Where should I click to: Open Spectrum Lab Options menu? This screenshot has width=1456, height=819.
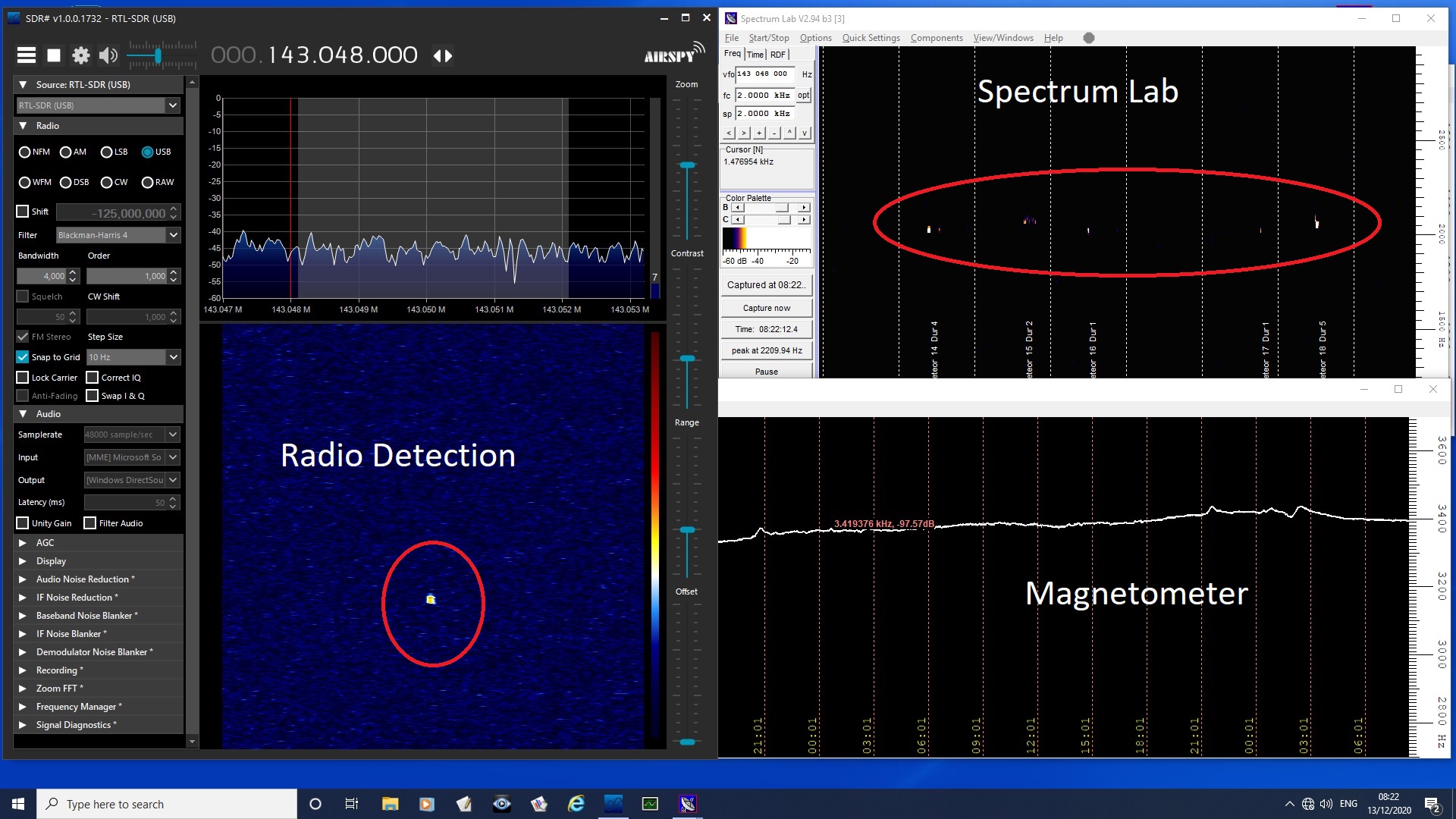[816, 38]
